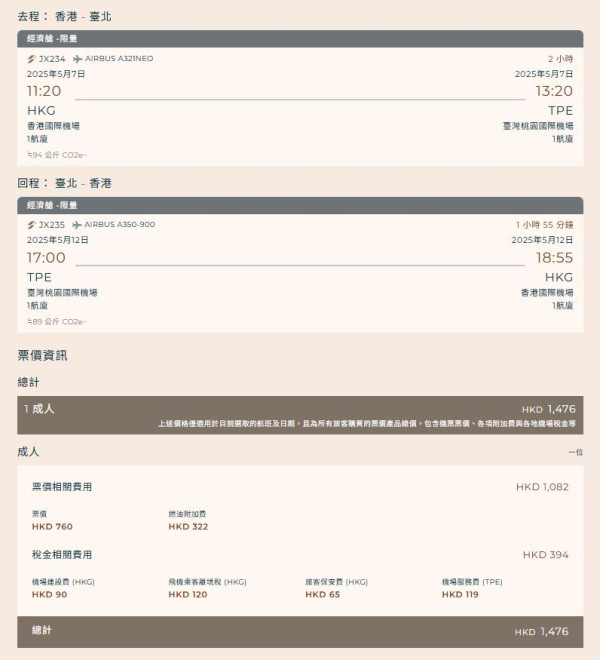Click TPE code under 13:20

pos(560,111)
